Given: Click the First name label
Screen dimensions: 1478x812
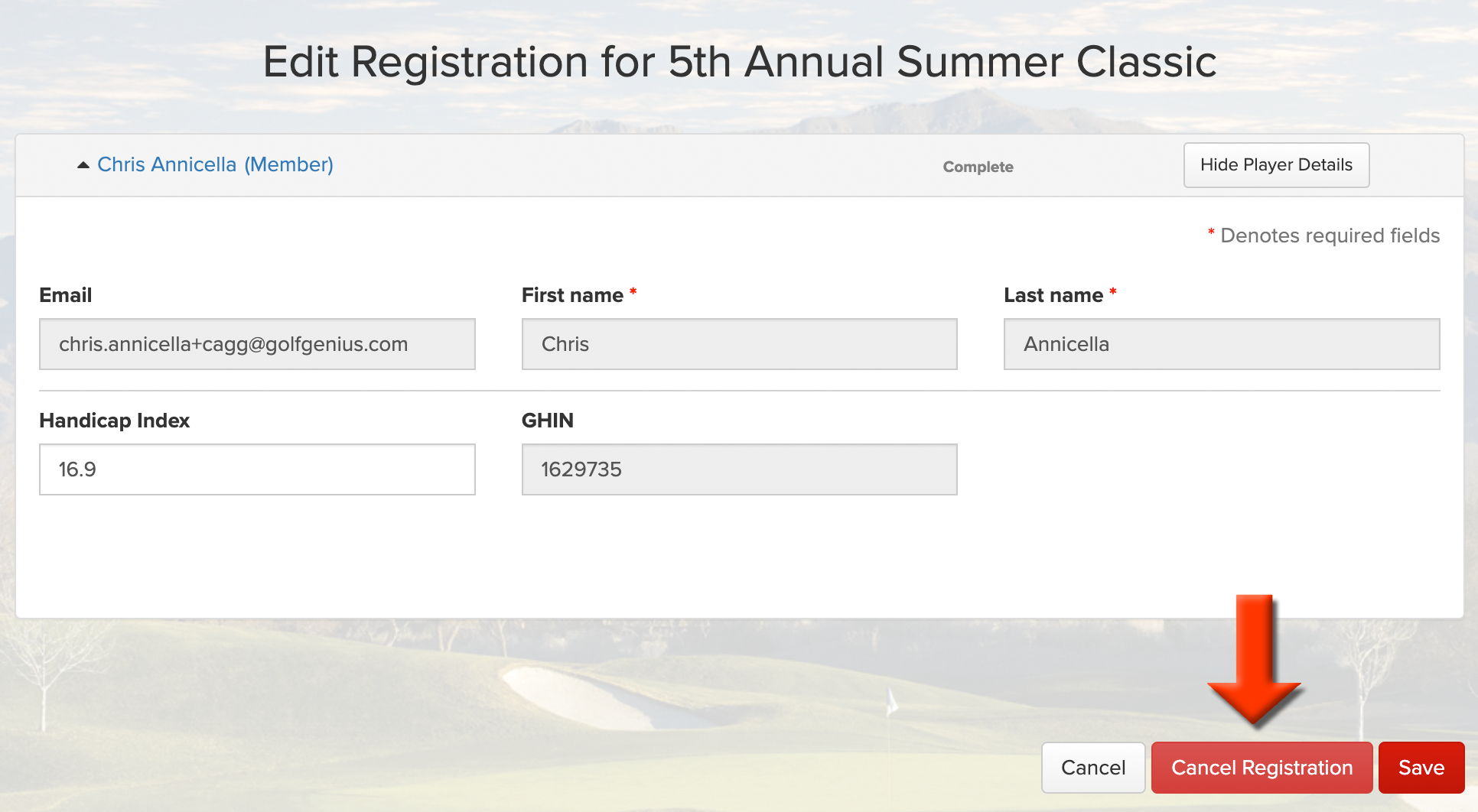Looking at the screenshot, I should tap(572, 295).
